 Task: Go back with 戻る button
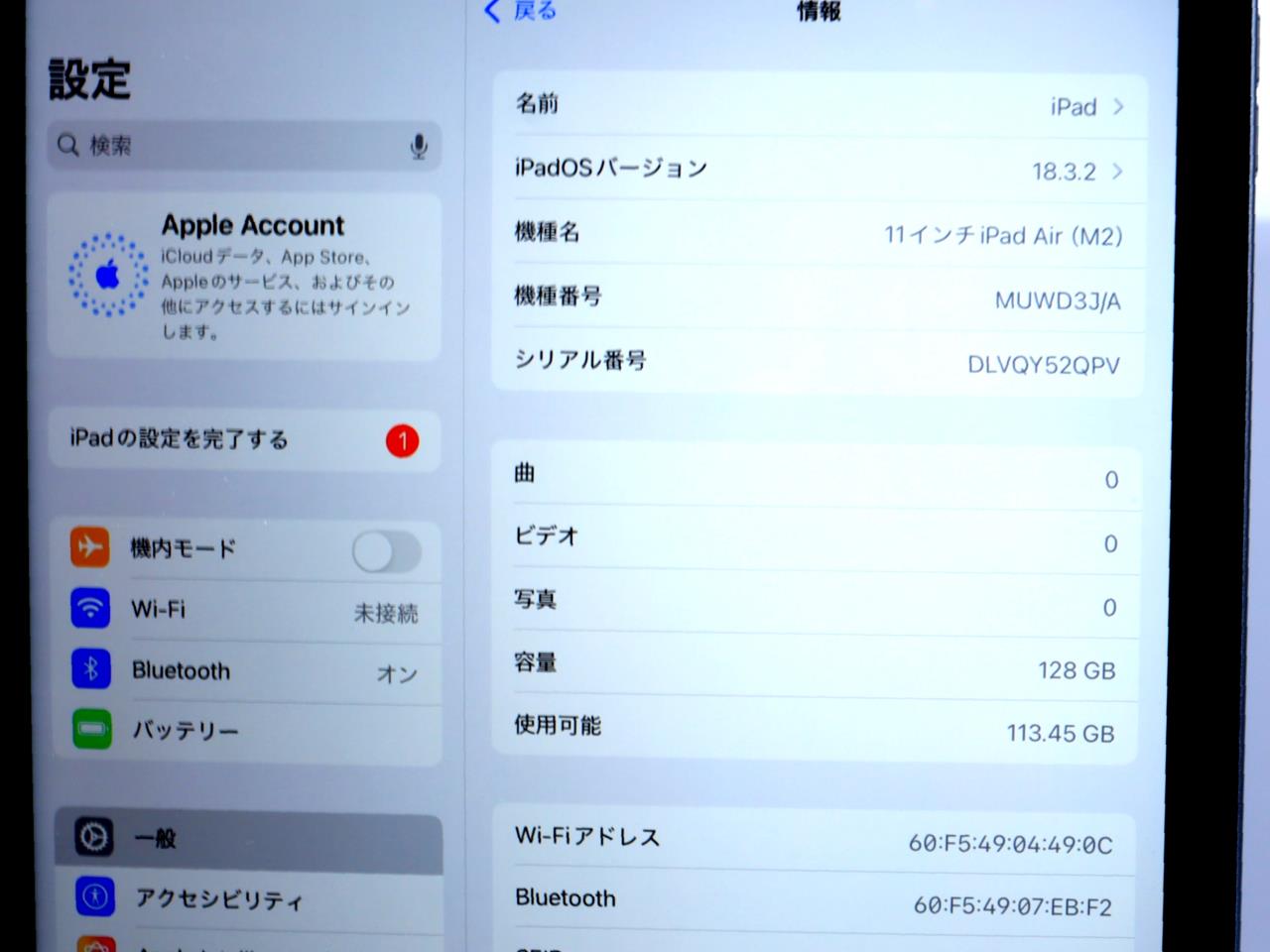pyautogui.click(x=521, y=11)
